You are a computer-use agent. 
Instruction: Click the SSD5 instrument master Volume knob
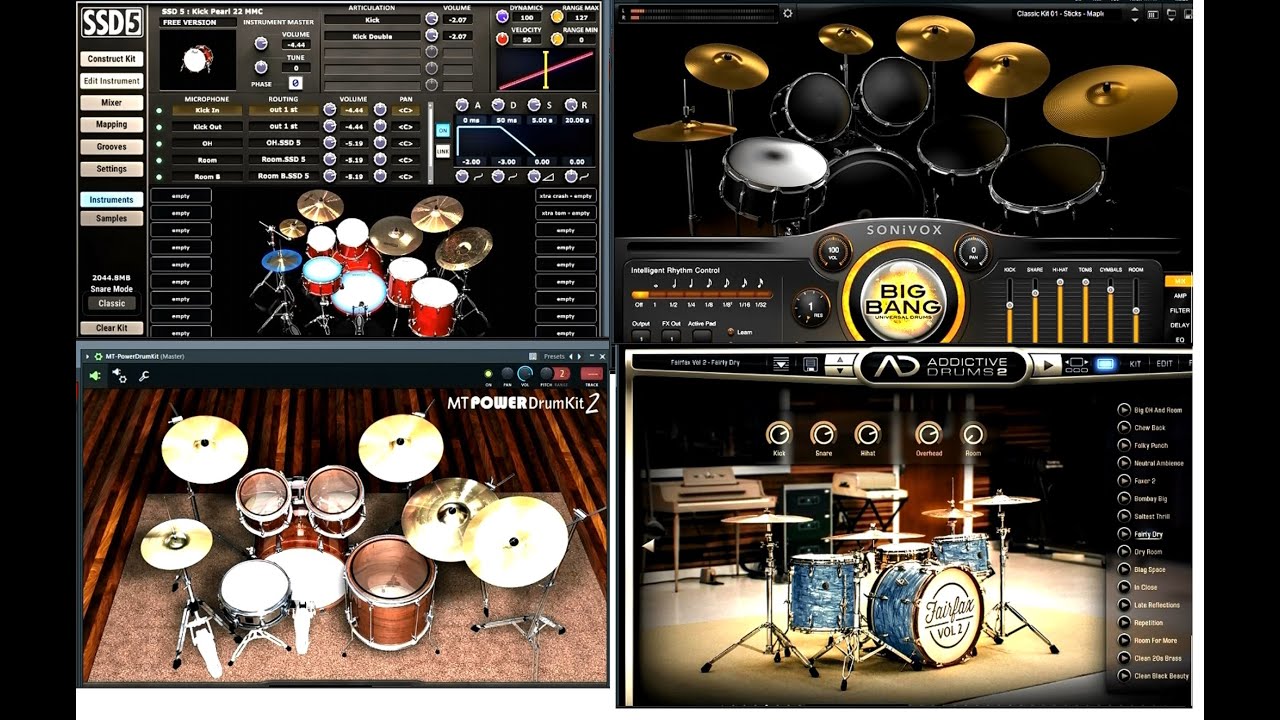(x=261, y=44)
